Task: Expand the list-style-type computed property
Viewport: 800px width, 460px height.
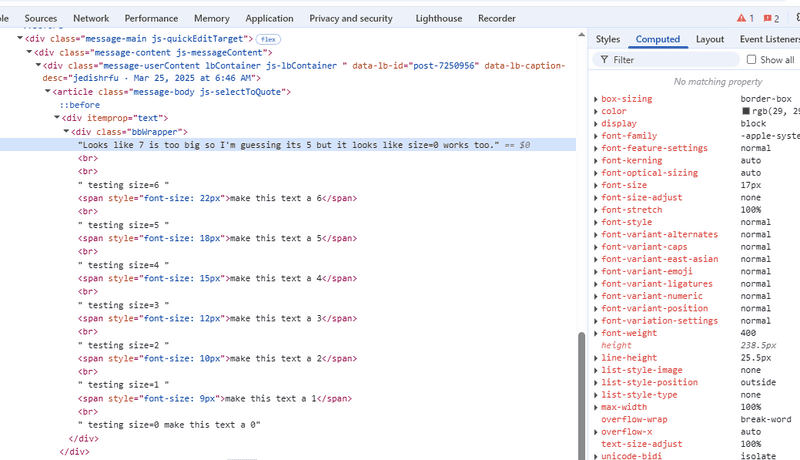Action: point(595,395)
